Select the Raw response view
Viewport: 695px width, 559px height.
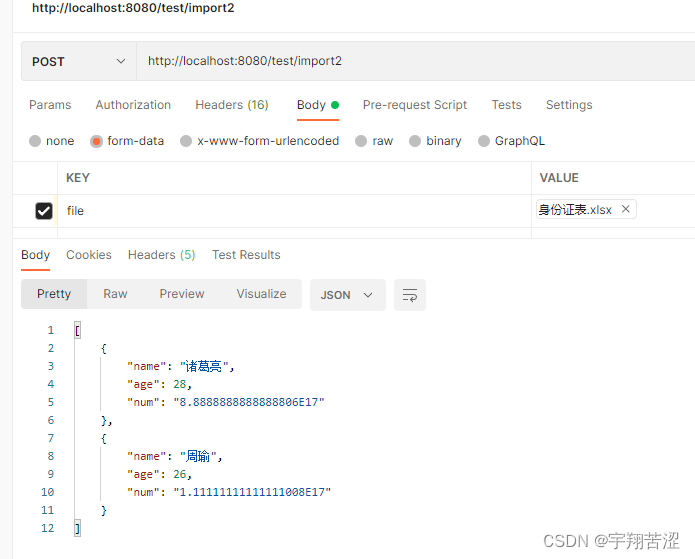115,294
